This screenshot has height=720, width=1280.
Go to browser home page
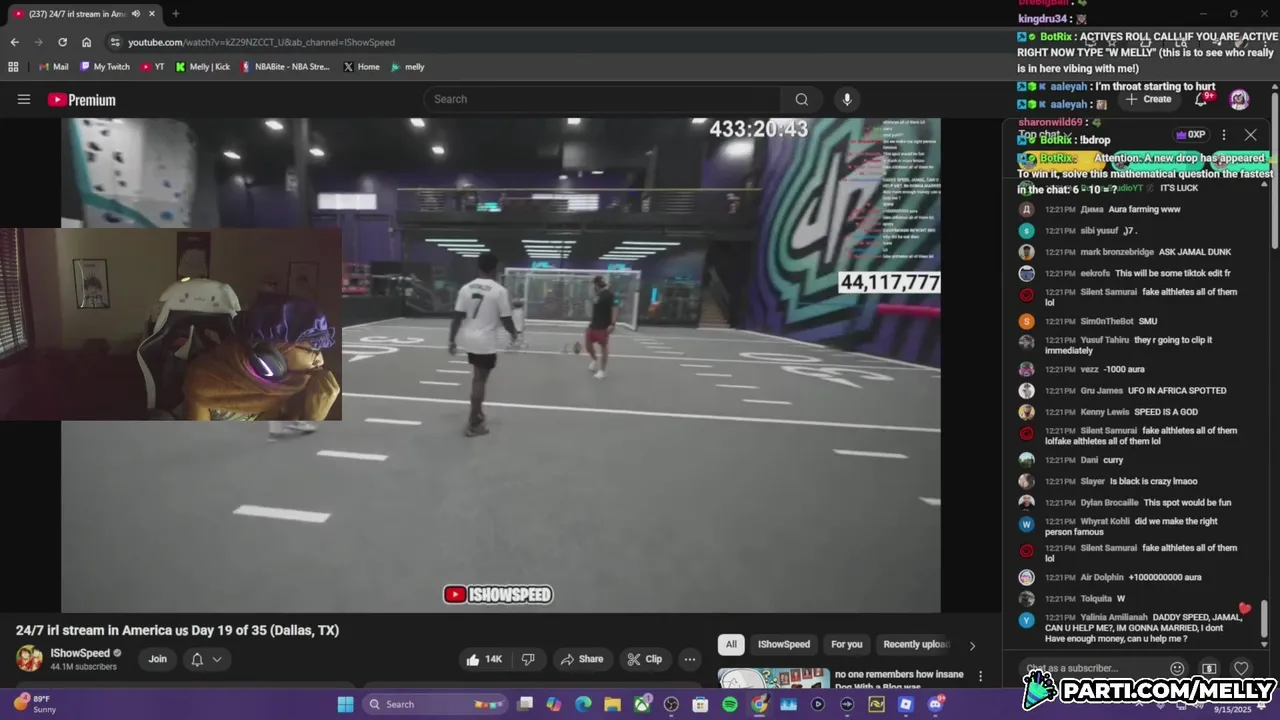pyautogui.click(x=87, y=42)
